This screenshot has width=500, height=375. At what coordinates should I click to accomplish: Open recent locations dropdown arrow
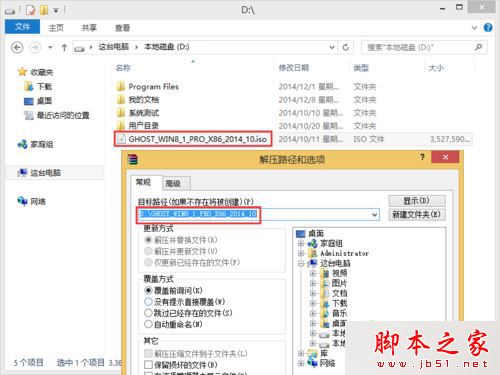[50, 48]
